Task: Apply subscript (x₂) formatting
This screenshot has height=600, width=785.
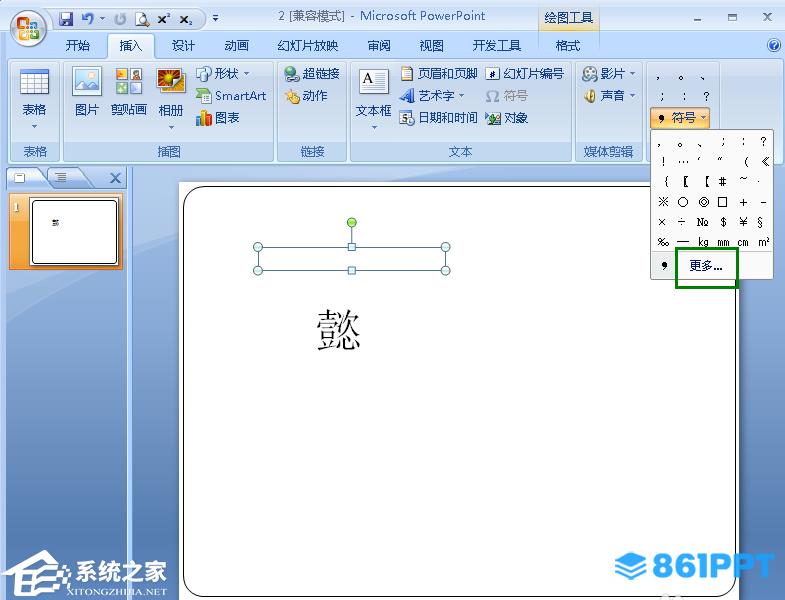Action: tap(186, 20)
